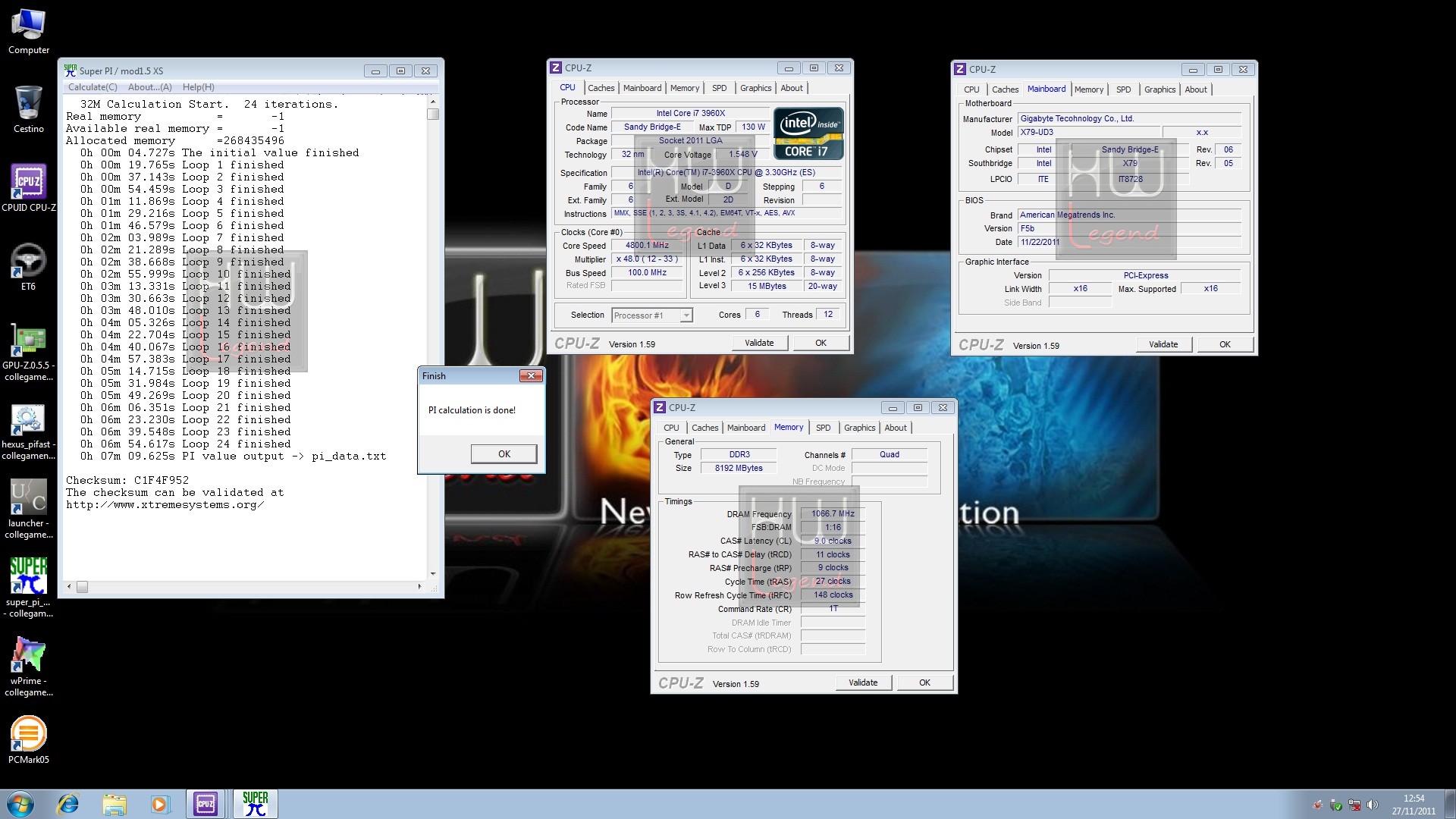Click the '15 MBytes' Level 3 cache value
The width and height of the screenshot is (1456, 819).
click(x=767, y=286)
